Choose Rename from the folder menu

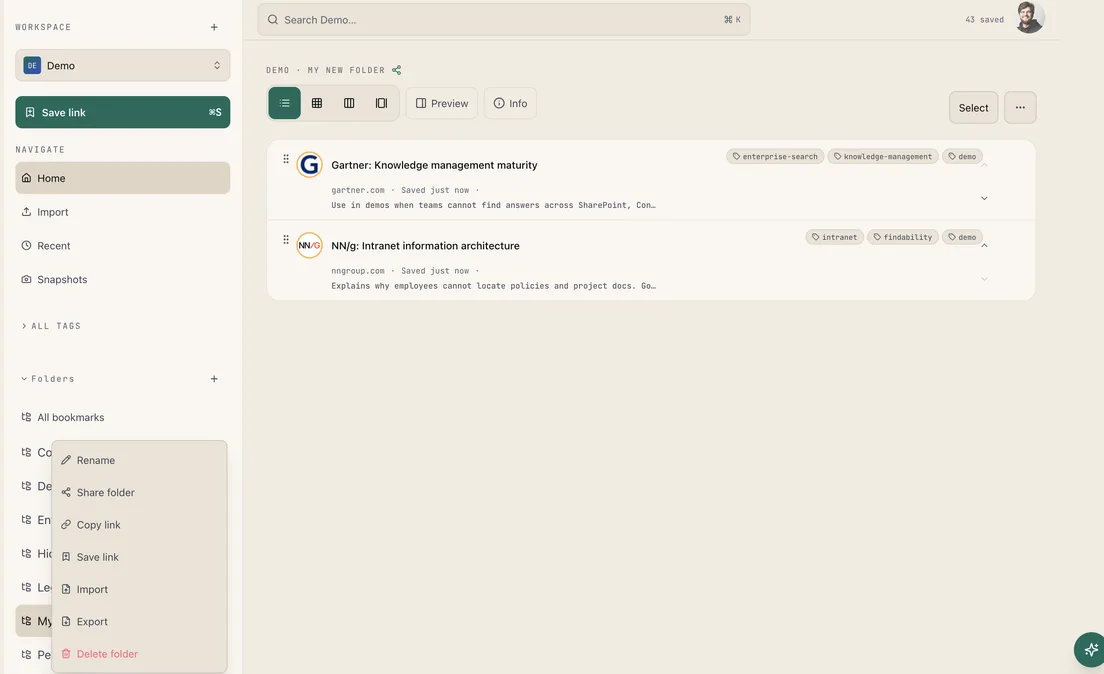[139, 460]
